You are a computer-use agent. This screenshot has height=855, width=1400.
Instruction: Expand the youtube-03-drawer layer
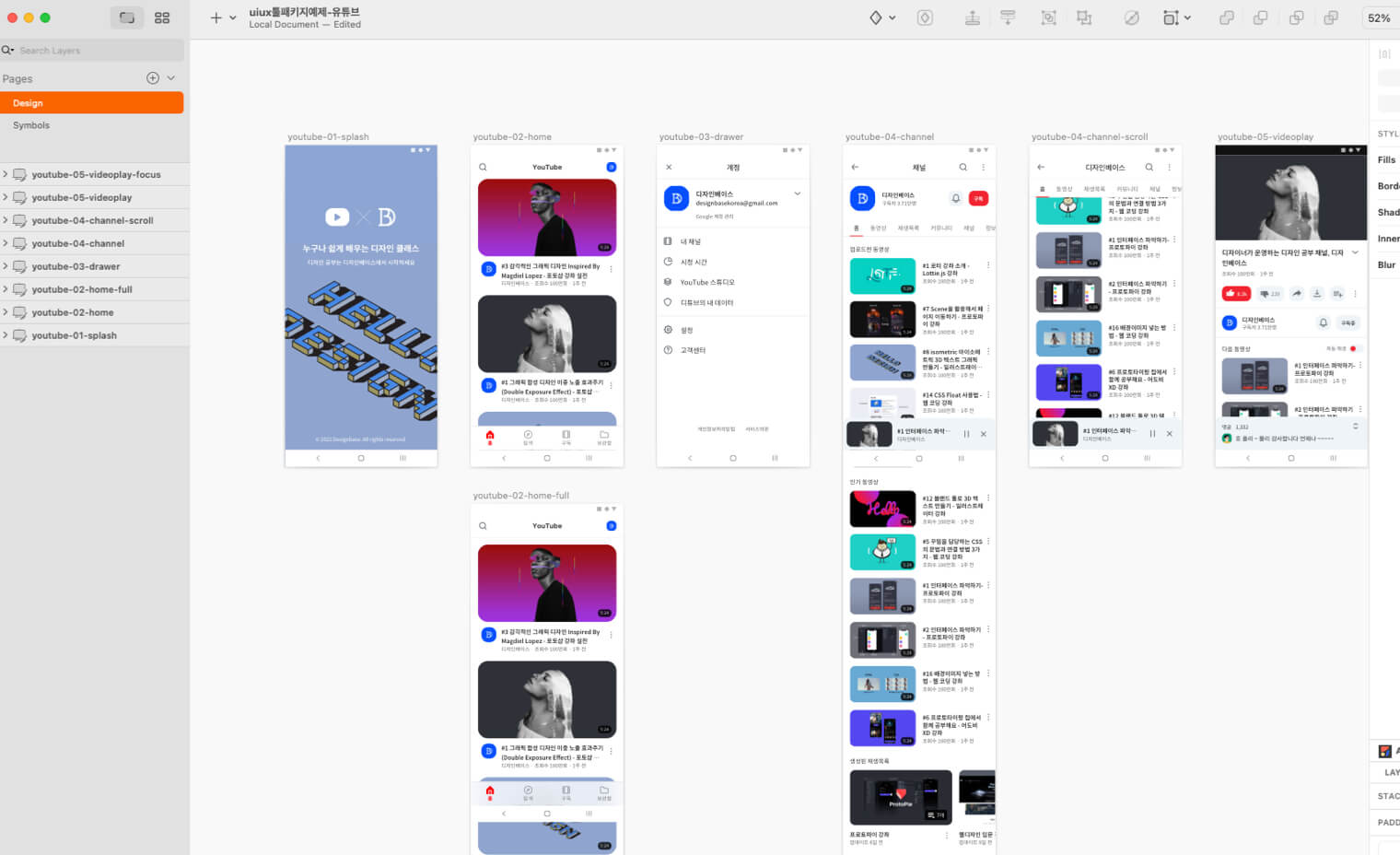6,266
